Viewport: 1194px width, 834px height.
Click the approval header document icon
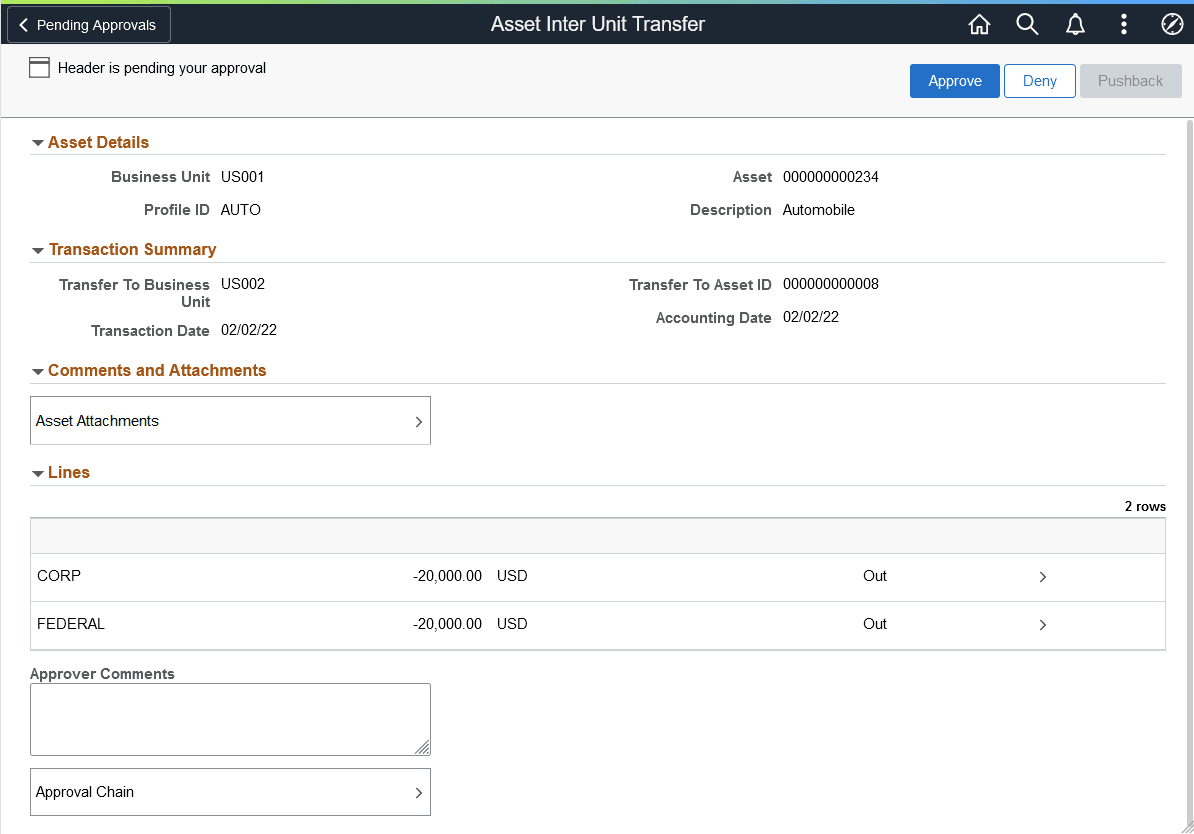point(39,67)
